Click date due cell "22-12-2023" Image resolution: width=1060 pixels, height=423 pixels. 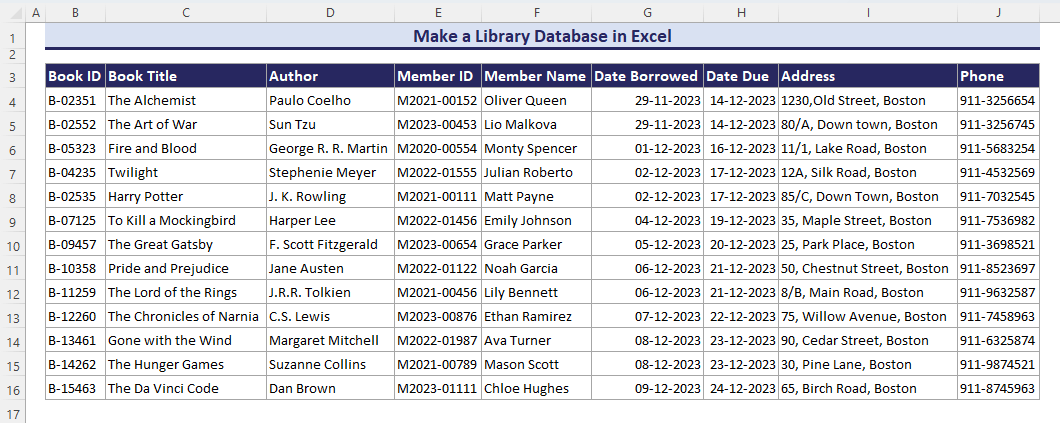(x=741, y=316)
